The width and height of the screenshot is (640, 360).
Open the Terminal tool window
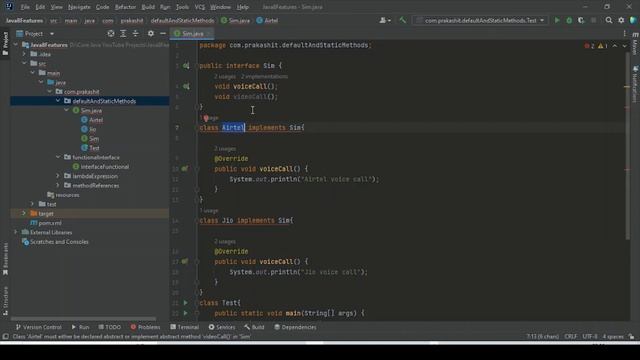click(x=184, y=327)
